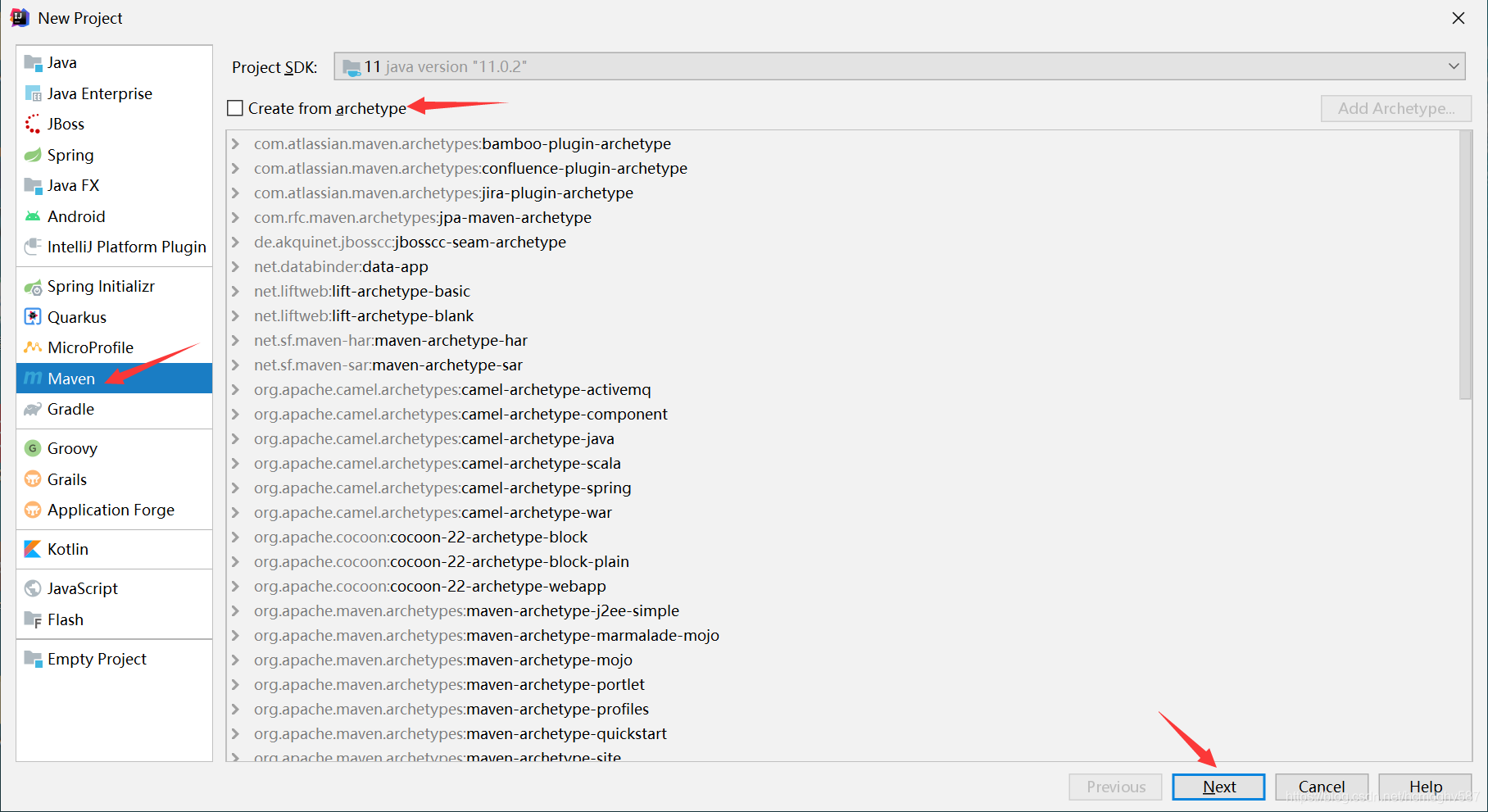Close the New Project dialog
The height and width of the screenshot is (812, 1488).
pos(1459,18)
